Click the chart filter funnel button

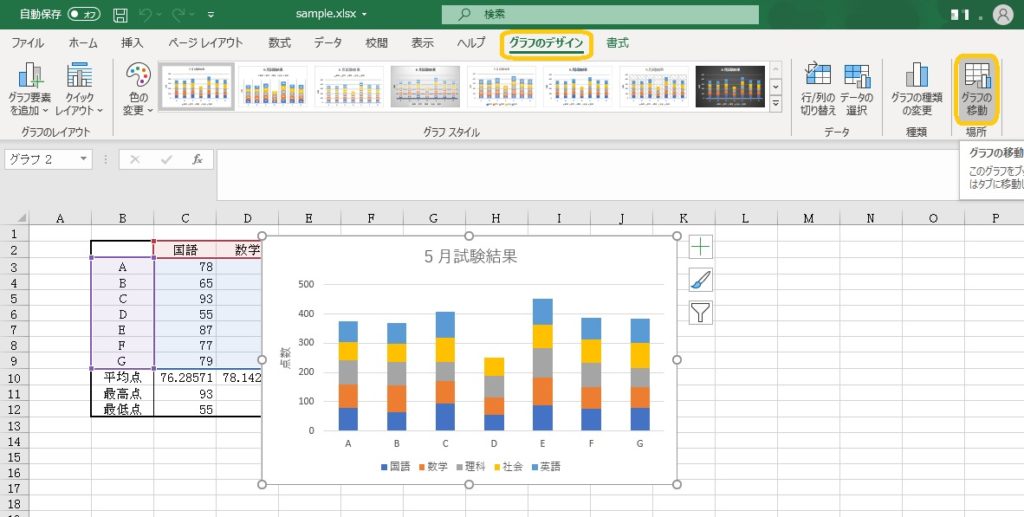pos(701,313)
